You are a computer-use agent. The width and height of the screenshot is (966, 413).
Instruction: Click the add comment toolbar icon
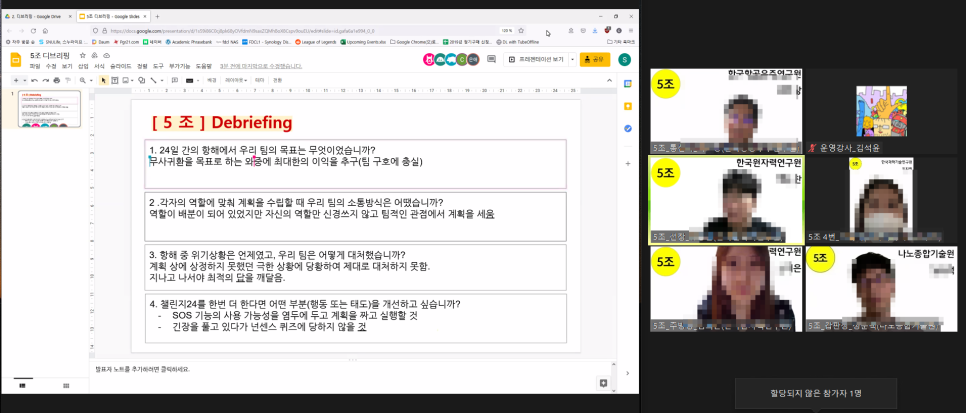175,80
